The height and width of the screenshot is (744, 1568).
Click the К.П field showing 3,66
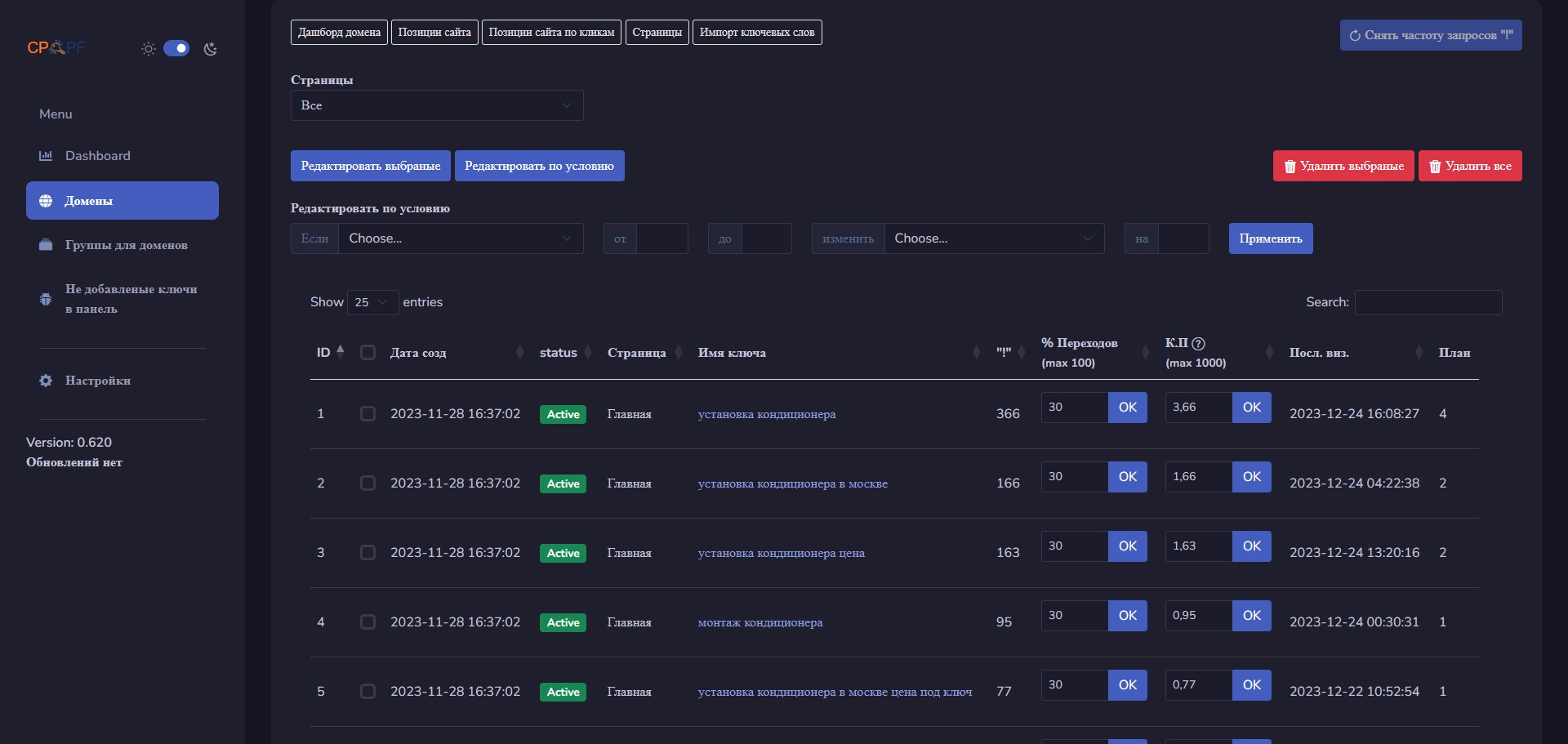click(x=1199, y=408)
